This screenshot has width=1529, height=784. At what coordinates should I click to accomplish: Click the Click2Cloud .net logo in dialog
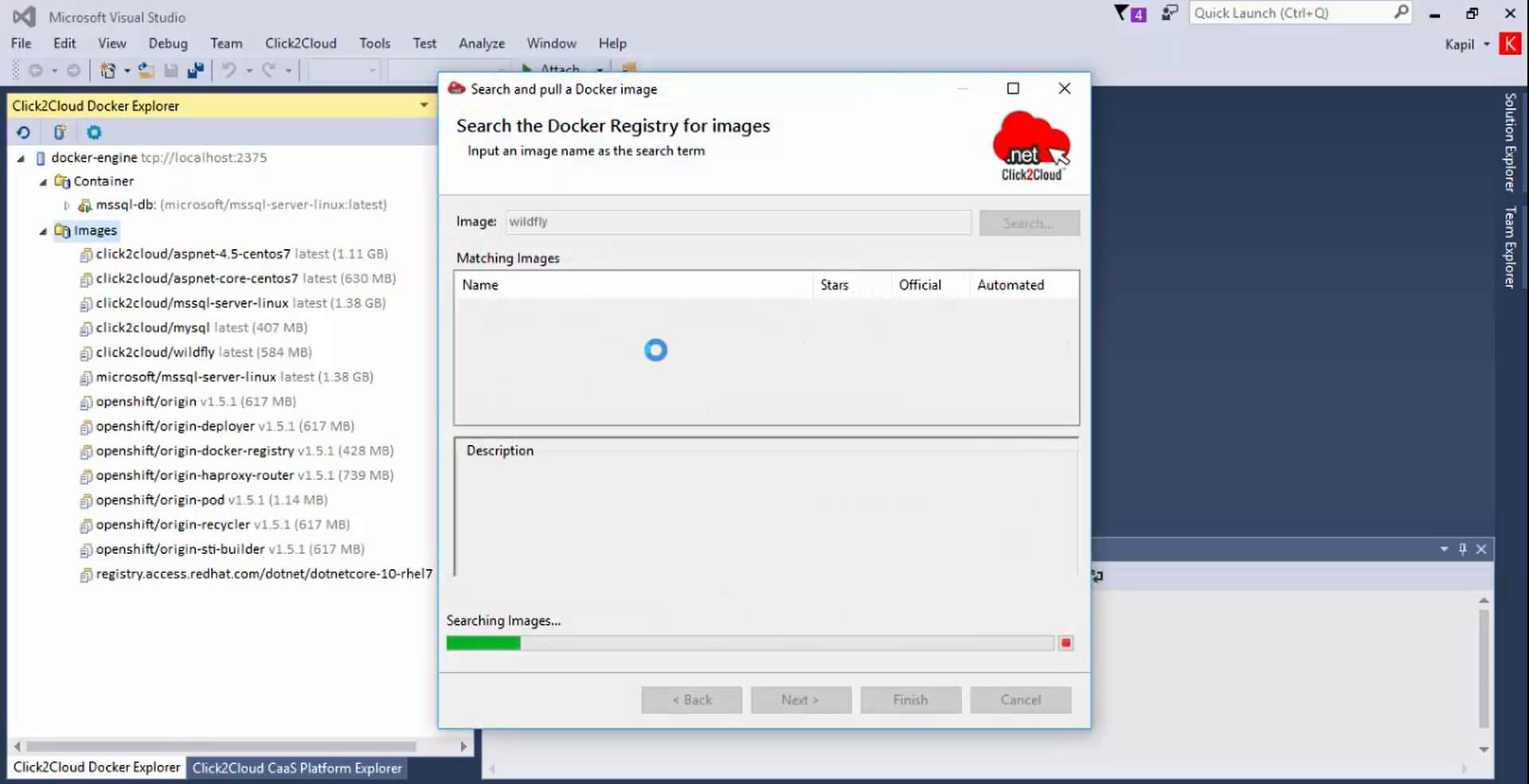pos(1031,147)
